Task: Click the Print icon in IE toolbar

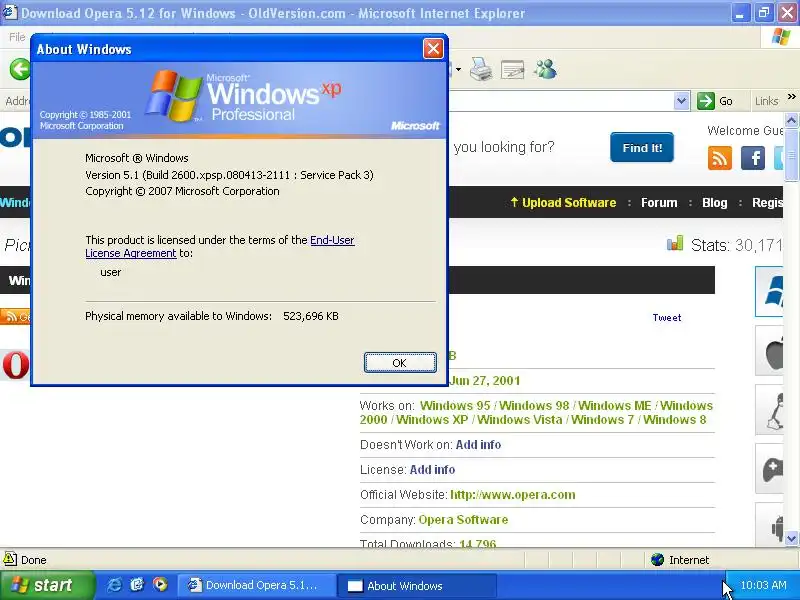Action: point(480,69)
